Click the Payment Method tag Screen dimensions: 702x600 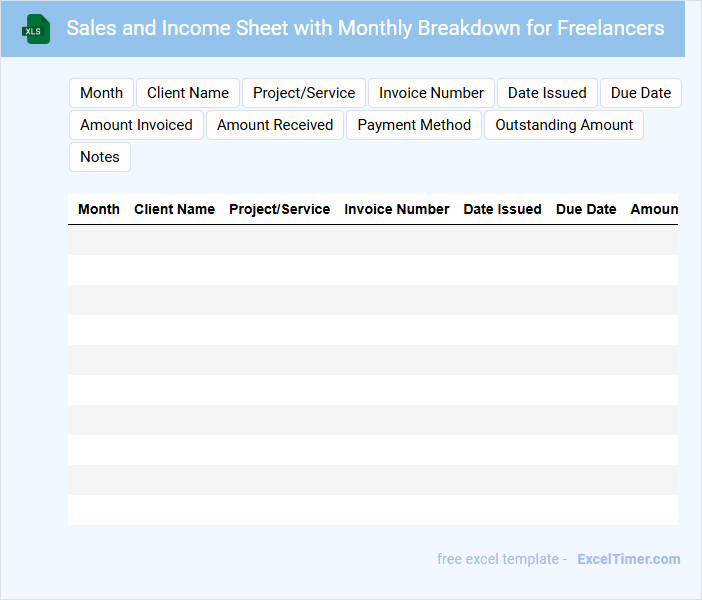[x=414, y=125]
